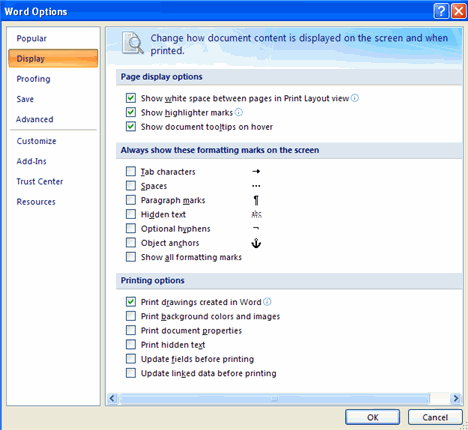Click the anchor symbol next to Object anchors
Viewport: 468px width, 430px height.
coord(256,243)
